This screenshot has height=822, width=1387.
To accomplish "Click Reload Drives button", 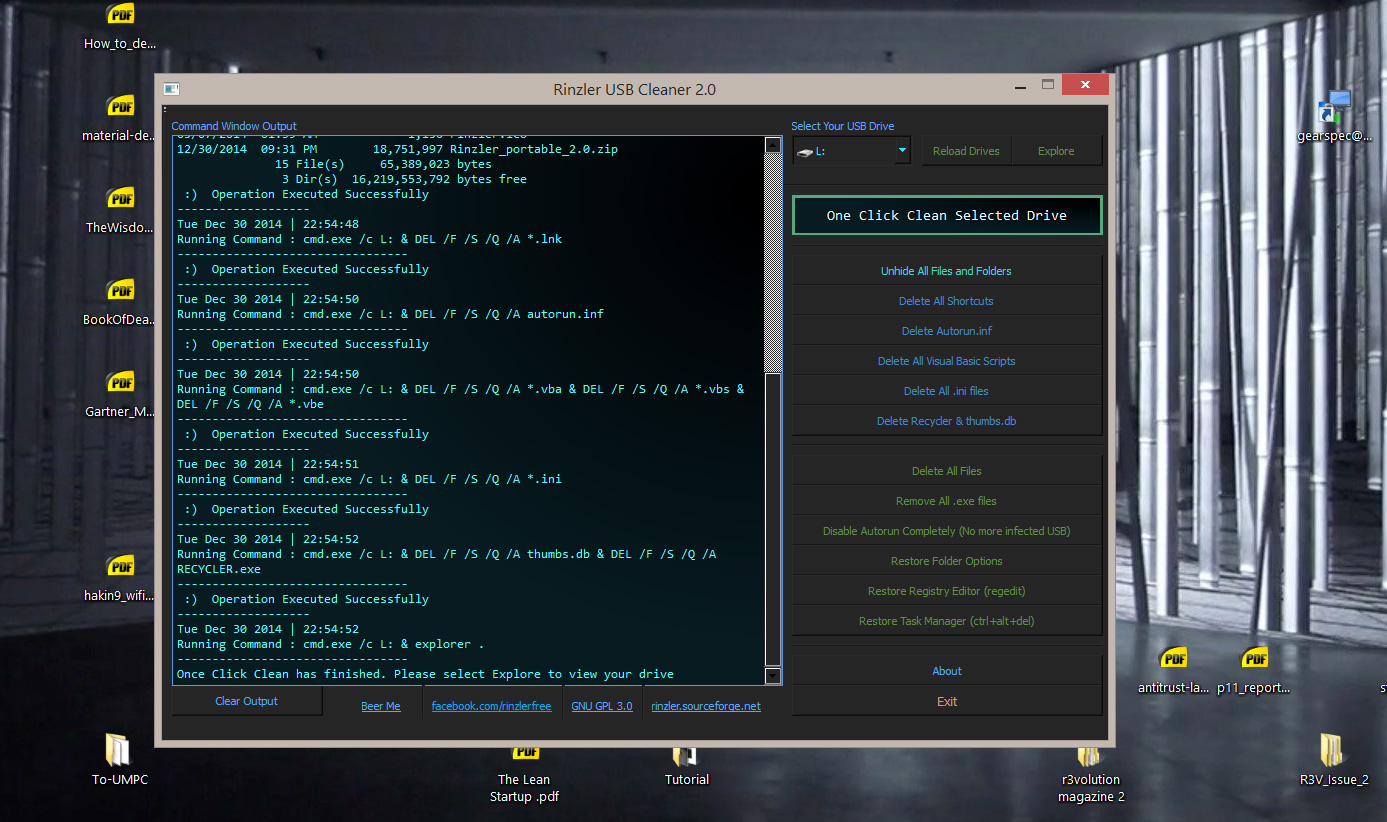I will point(965,151).
